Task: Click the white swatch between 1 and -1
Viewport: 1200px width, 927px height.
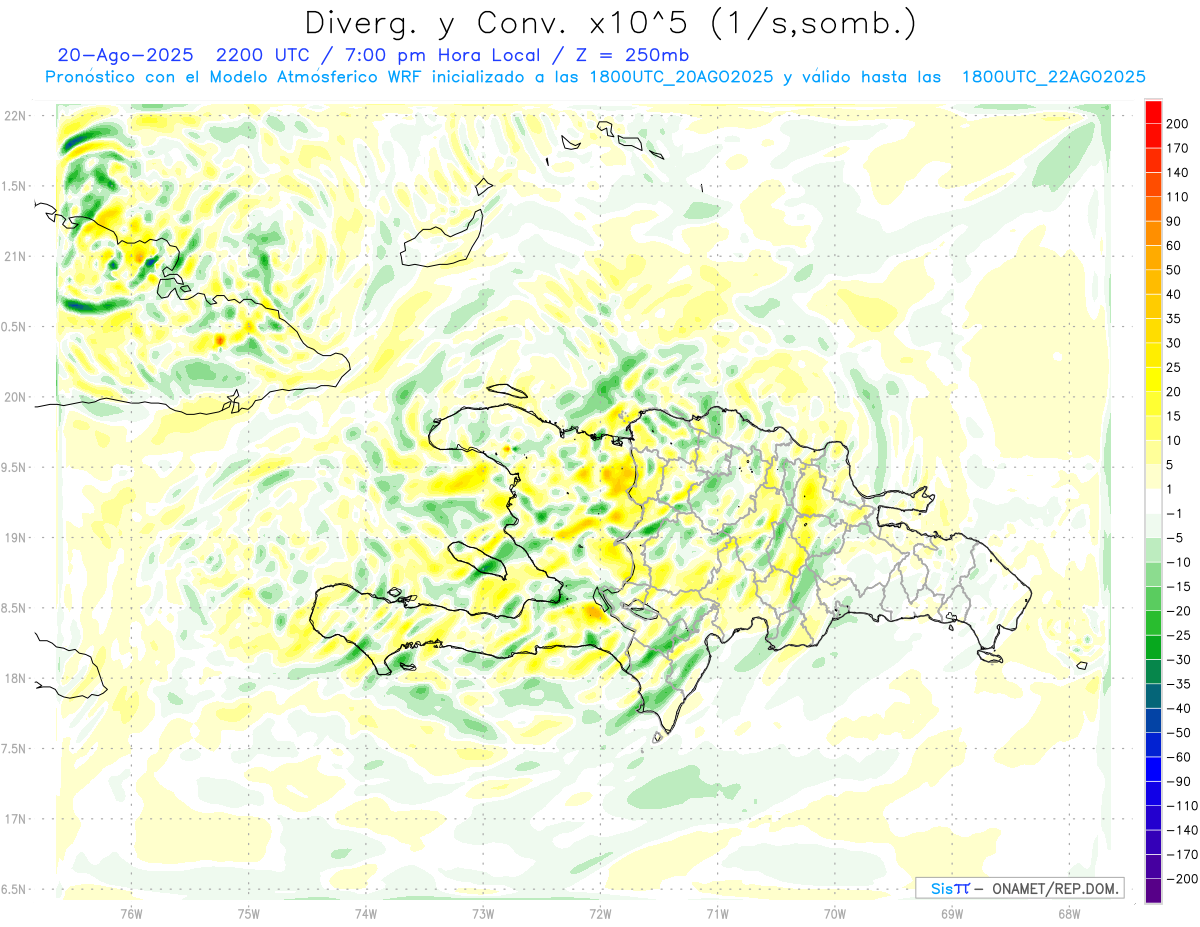Action: click(x=1153, y=501)
